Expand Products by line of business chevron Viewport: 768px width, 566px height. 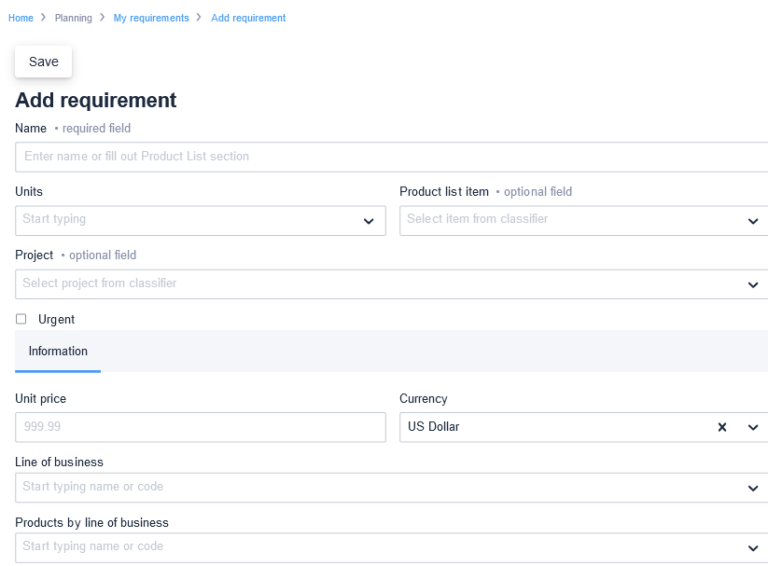click(753, 548)
